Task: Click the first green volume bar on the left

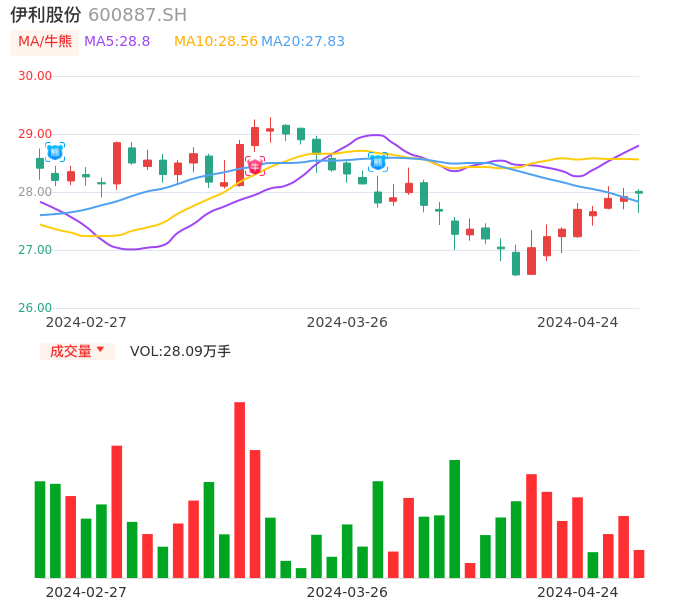Action: (40, 530)
